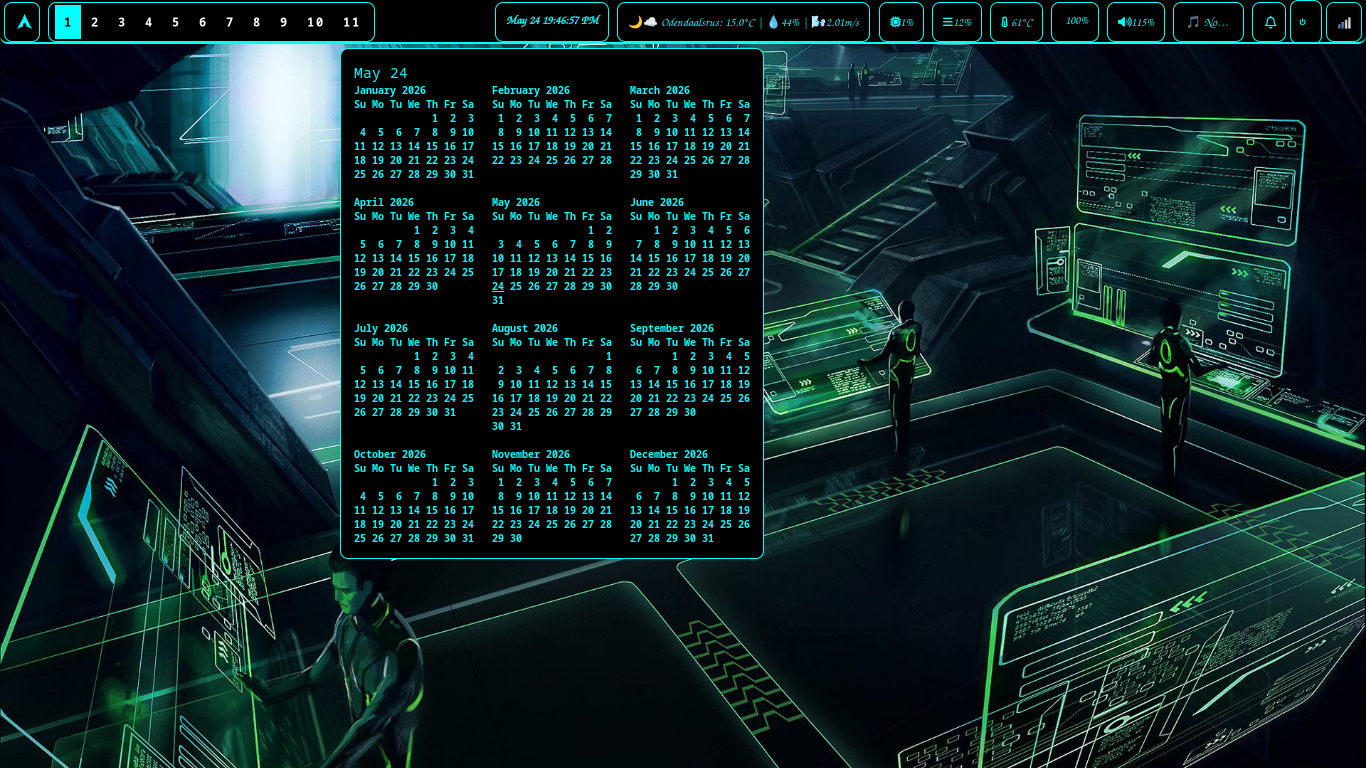Click the June 2026 month title
1366x768 pixels.
click(657, 202)
